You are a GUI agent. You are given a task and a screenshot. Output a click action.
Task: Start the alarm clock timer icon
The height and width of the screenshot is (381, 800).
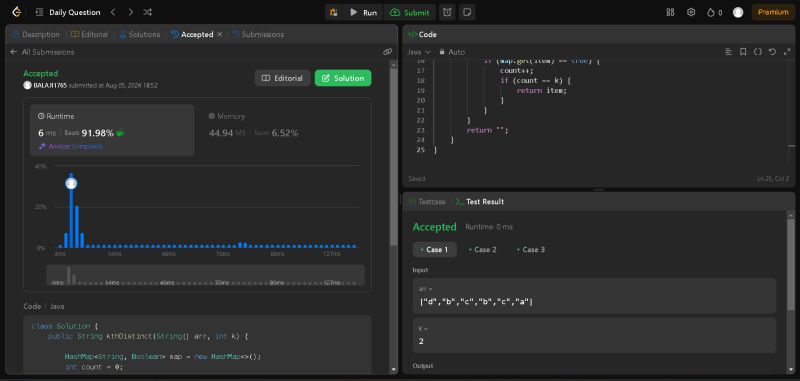(447, 12)
